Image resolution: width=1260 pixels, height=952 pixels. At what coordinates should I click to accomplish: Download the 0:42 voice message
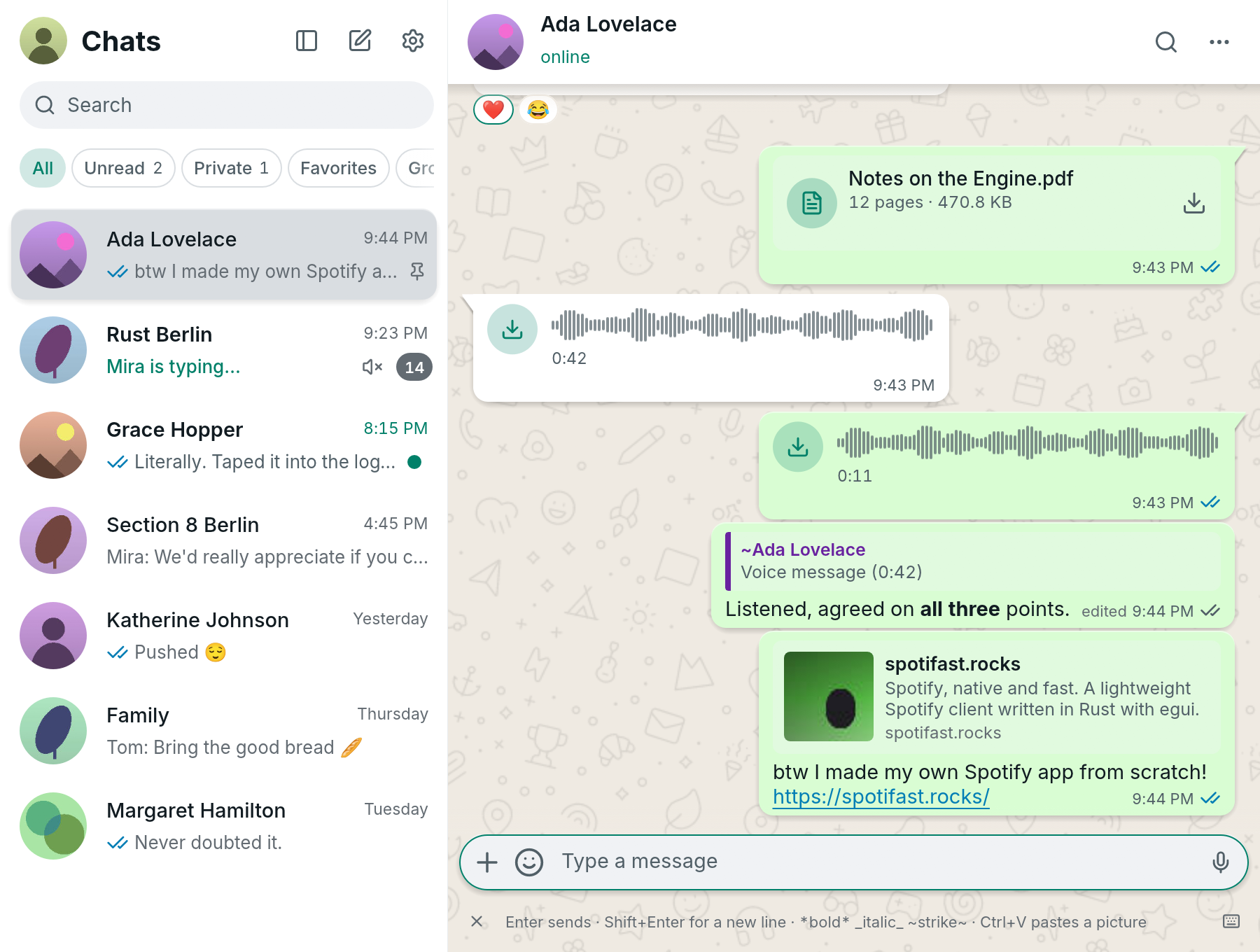click(x=512, y=329)
